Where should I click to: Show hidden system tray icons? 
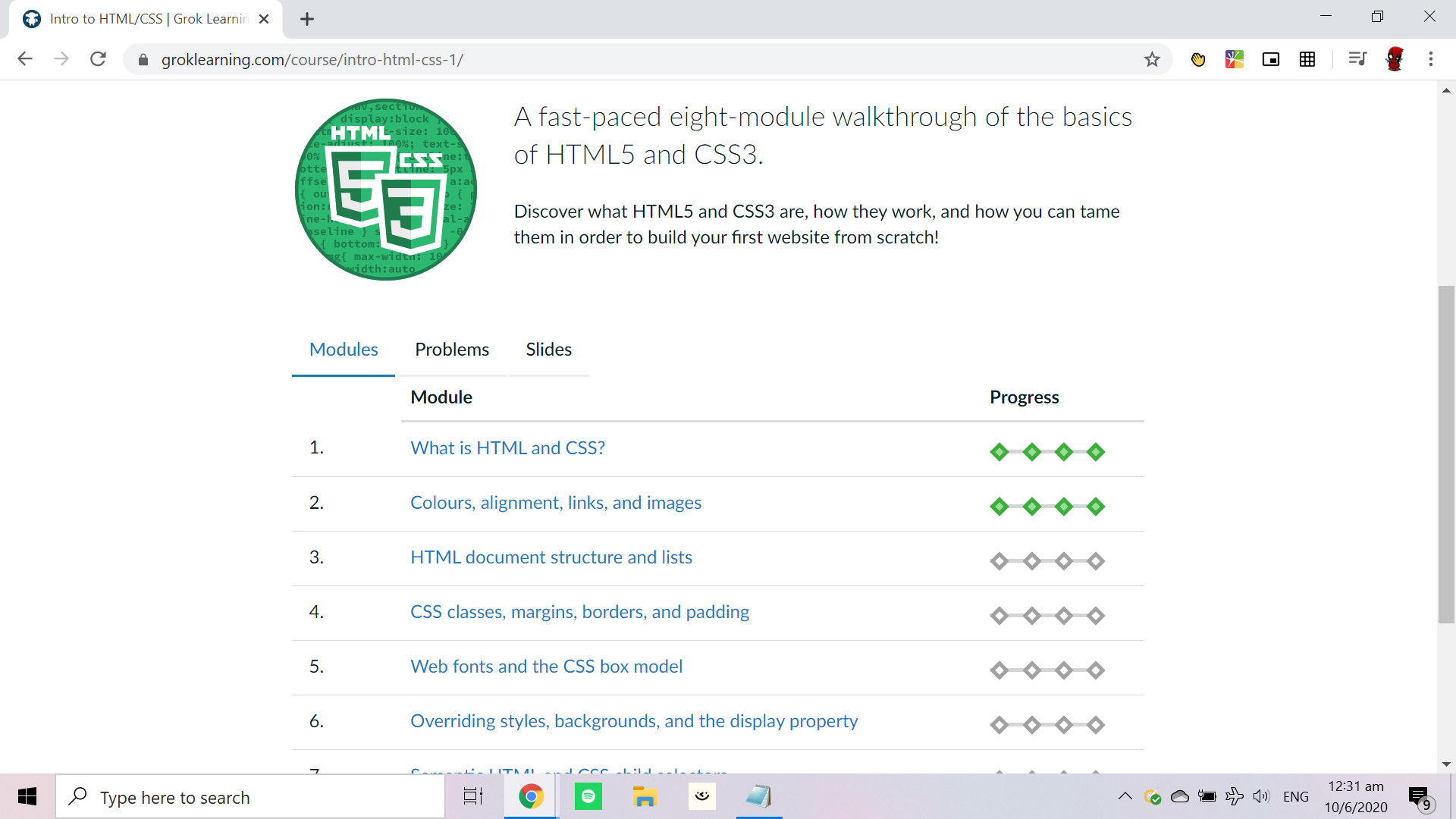pyautogui.click(x=1125, y=796)
